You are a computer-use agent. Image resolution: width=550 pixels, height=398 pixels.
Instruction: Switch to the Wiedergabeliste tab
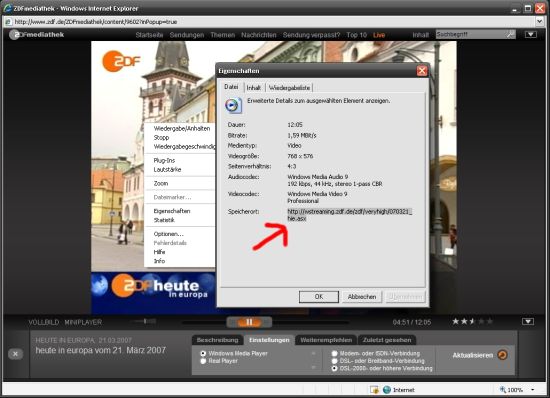289,88
